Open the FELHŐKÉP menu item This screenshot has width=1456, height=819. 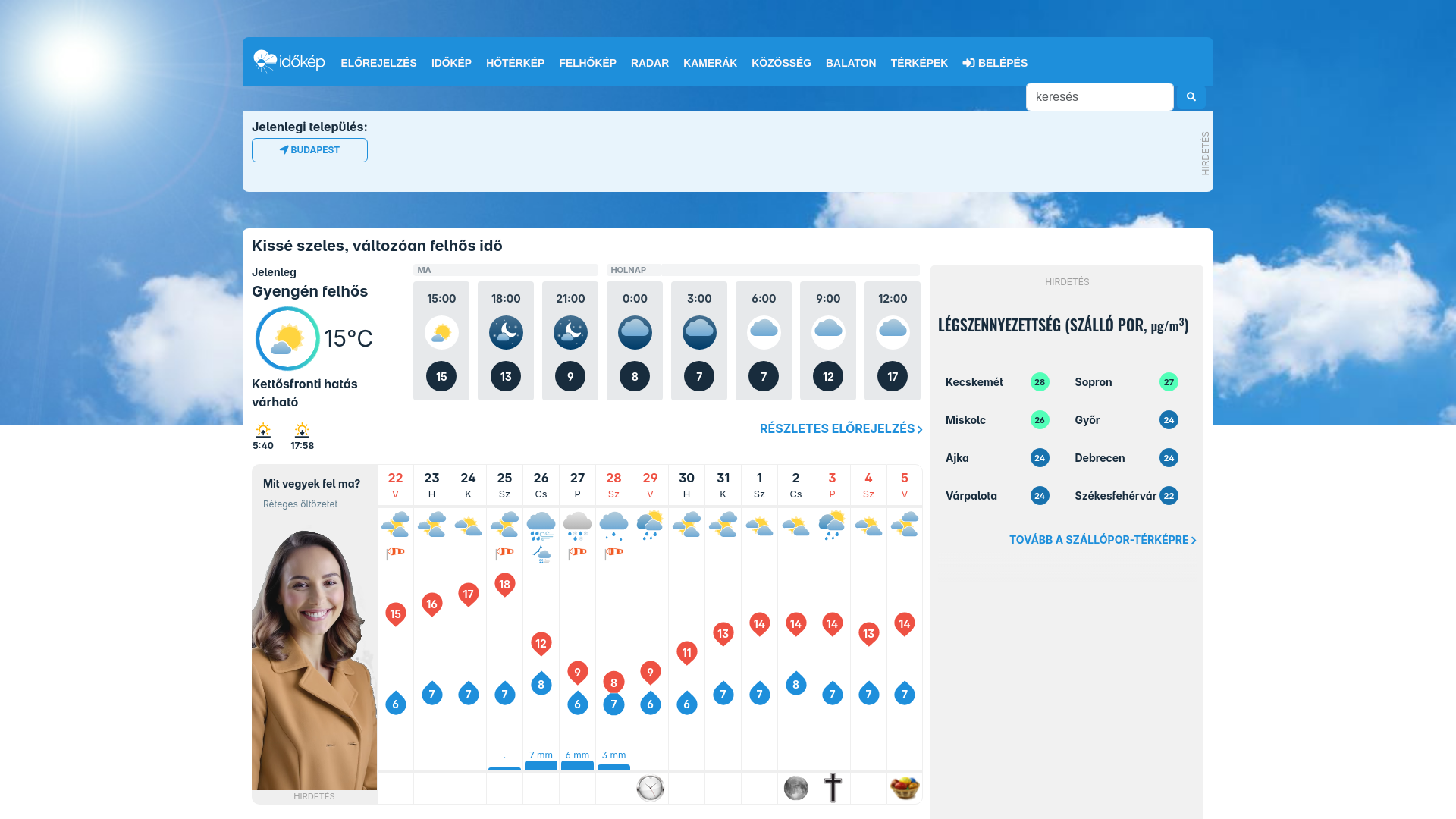click(x=588, y=63)
